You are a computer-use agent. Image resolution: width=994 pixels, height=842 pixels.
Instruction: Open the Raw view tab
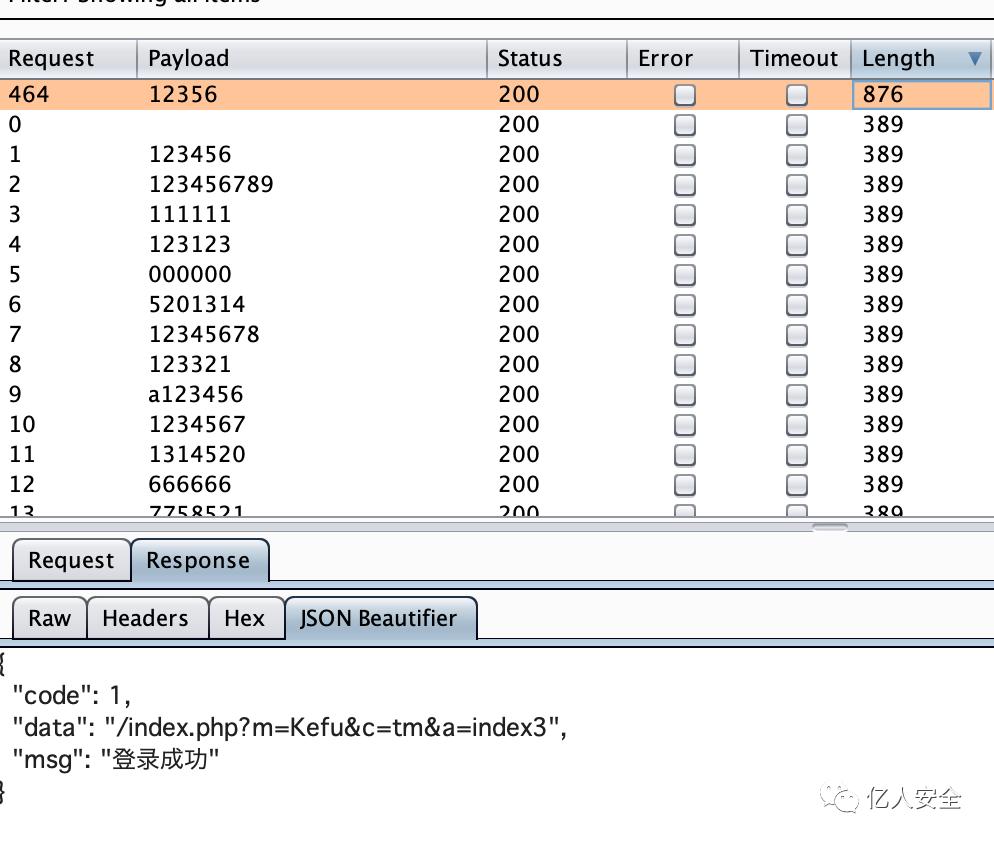[49, 619]
